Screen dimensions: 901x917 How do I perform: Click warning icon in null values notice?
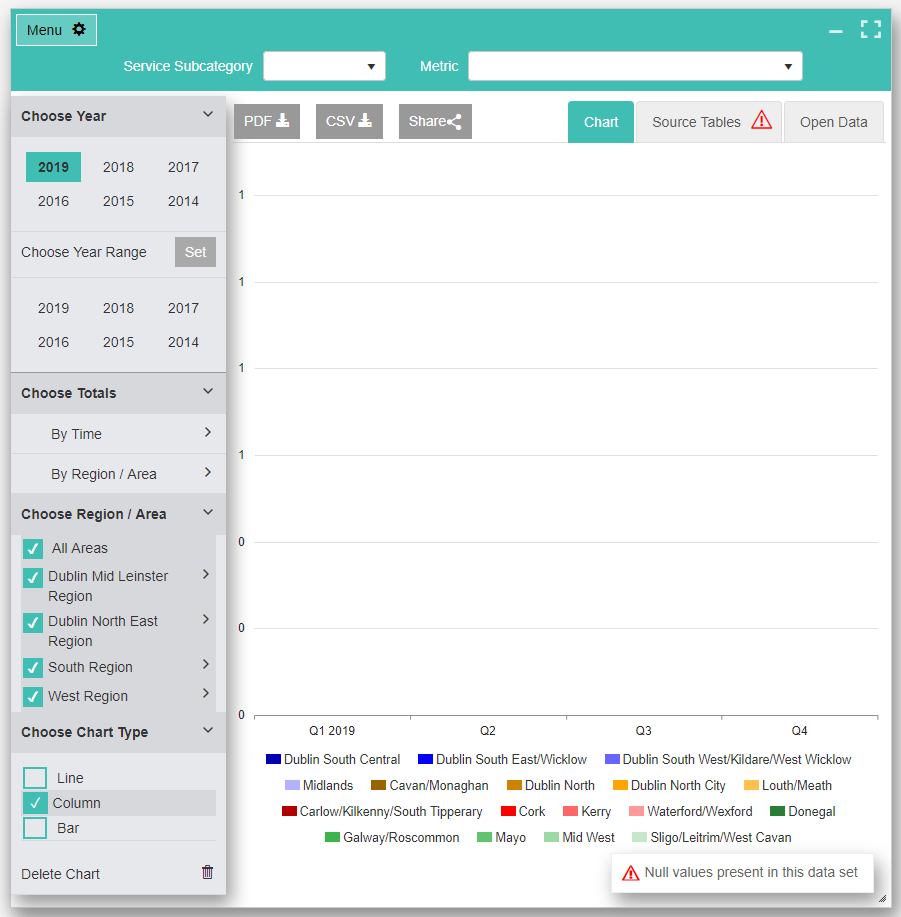[630, 873]
